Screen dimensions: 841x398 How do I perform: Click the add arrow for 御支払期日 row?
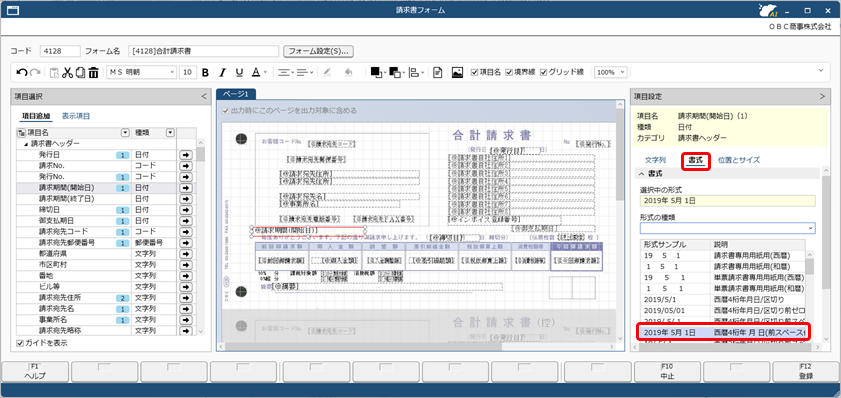(186, 220)
